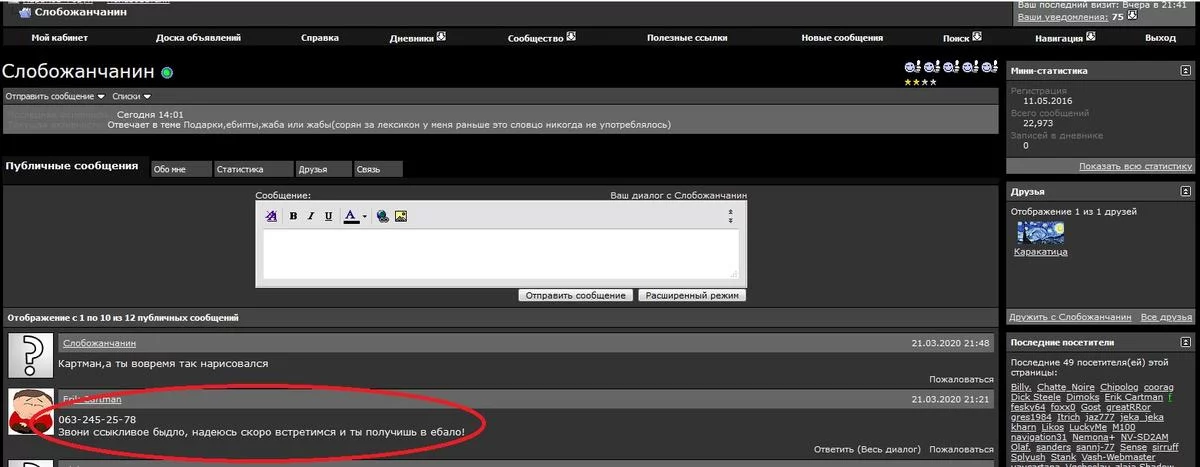Viewport: 1200px width, 467px height.
Task: Click date 21.03.2020 21:48 of first message
Action: click(x=950, y=343)
